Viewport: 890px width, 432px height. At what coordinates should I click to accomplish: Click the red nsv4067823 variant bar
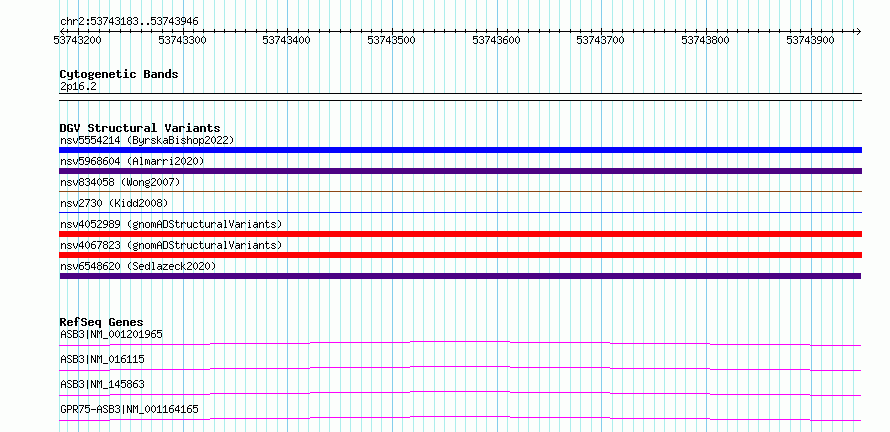(460, 255)
